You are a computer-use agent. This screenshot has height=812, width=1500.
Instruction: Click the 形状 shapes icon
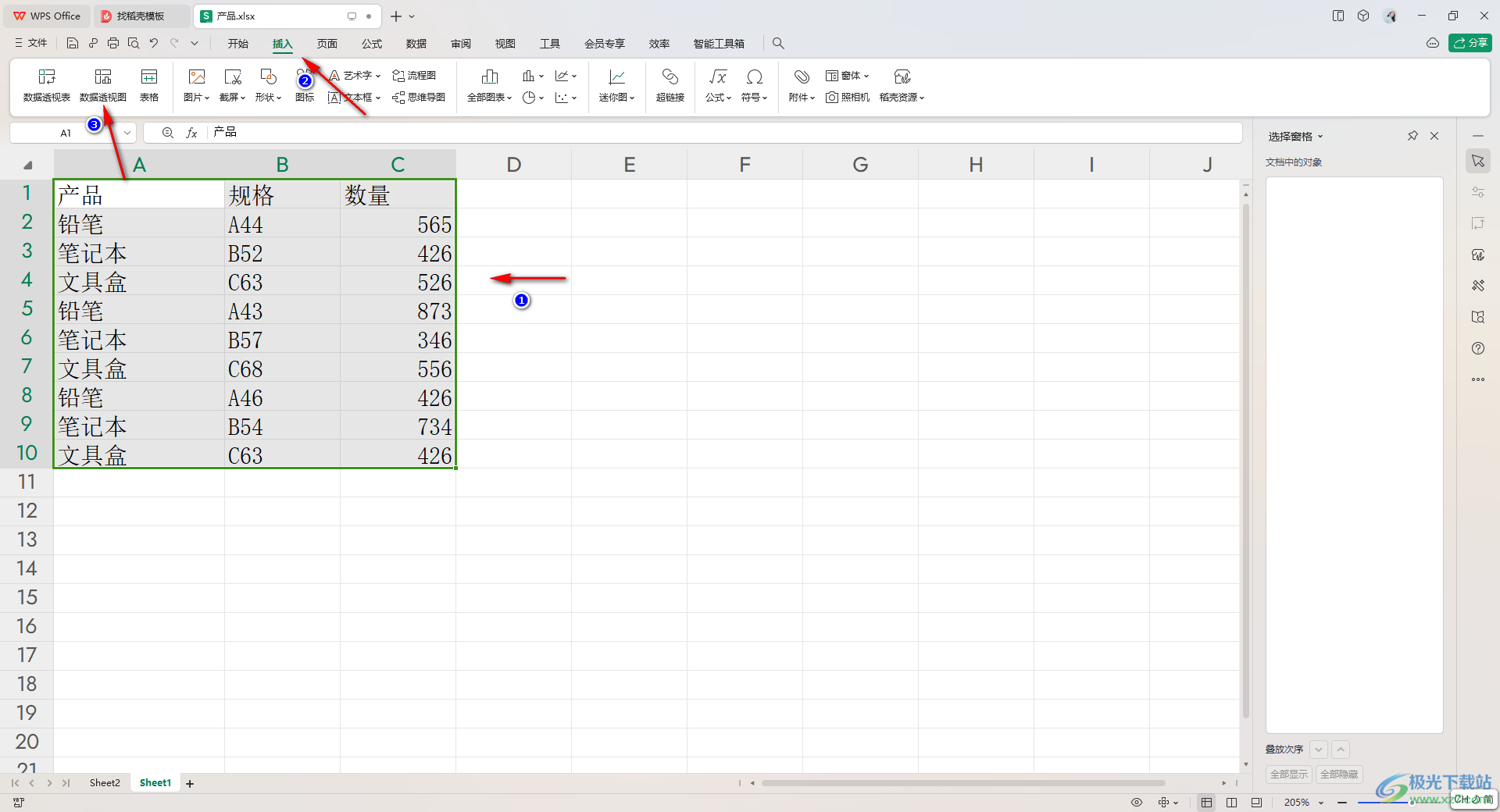click(268, 77)
